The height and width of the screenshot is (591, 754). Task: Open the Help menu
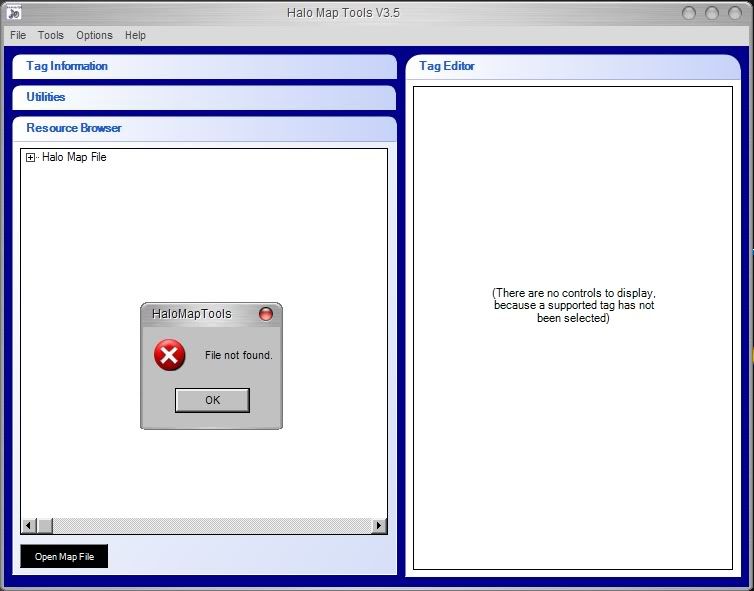click(135, 35)
